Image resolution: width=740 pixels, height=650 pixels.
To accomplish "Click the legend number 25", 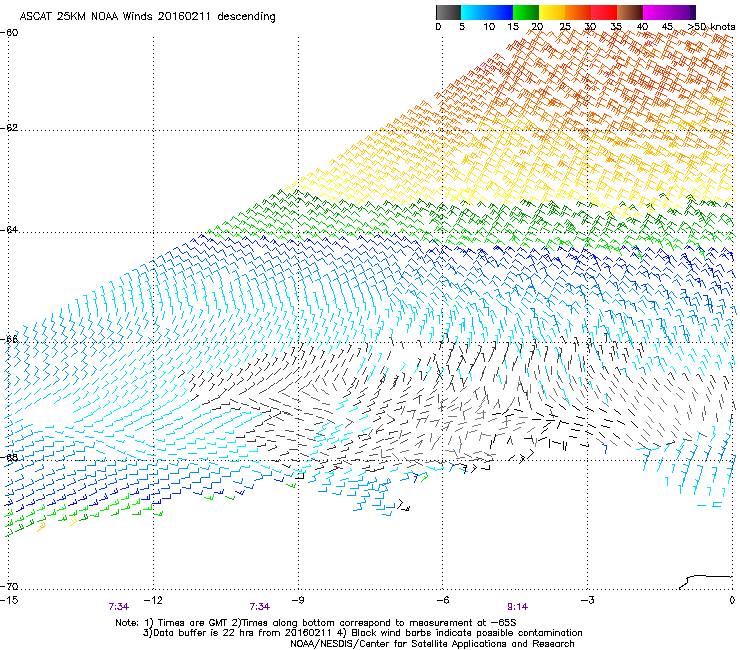I will (x=565, y=27).
